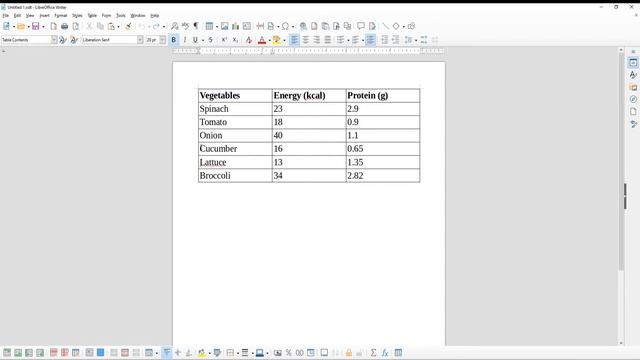The image size is (640, 360).
Task: Click the Insert Image icon
Action: click(x=224, y=27)
